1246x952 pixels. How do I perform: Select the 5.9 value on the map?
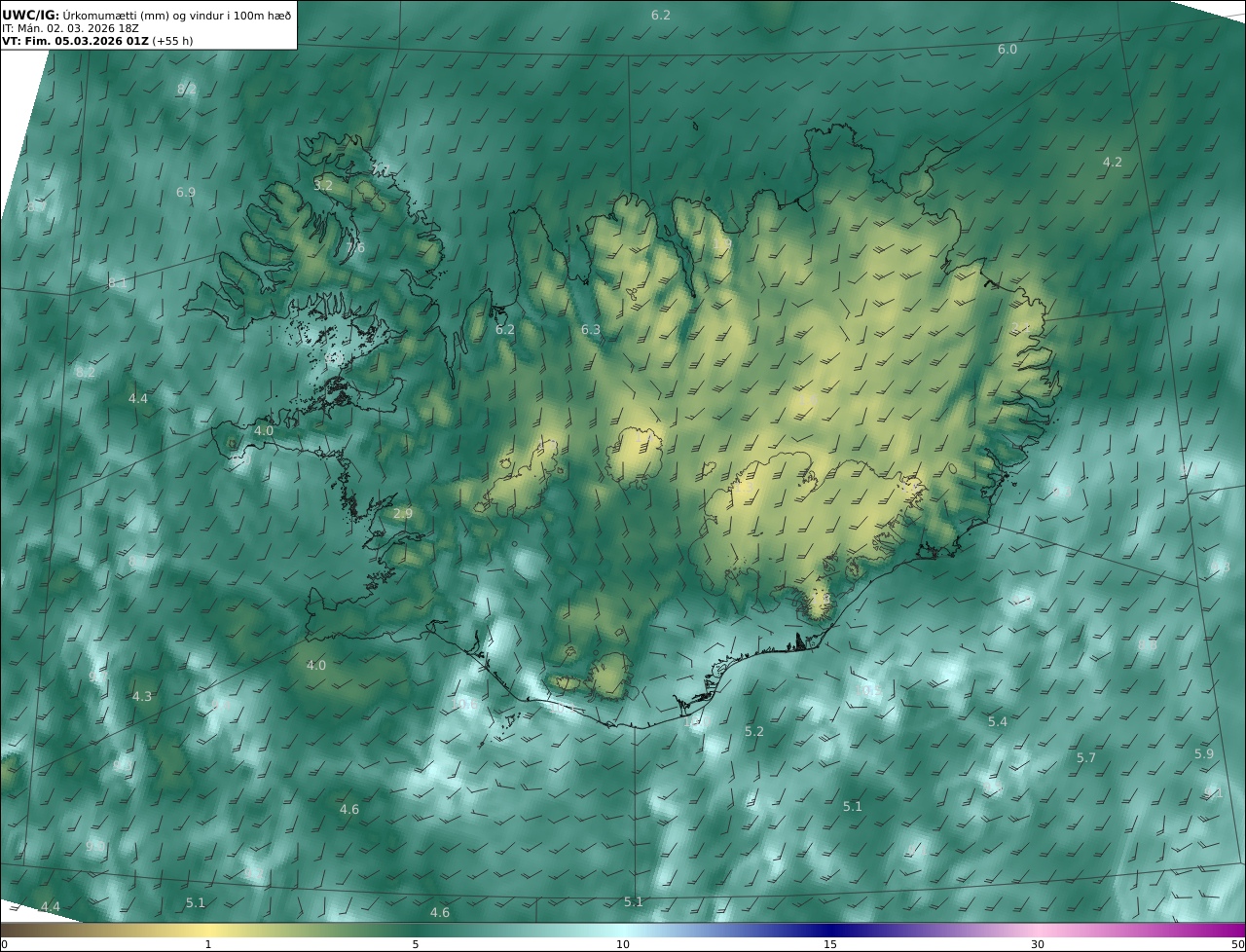(x=1204, y=753)
